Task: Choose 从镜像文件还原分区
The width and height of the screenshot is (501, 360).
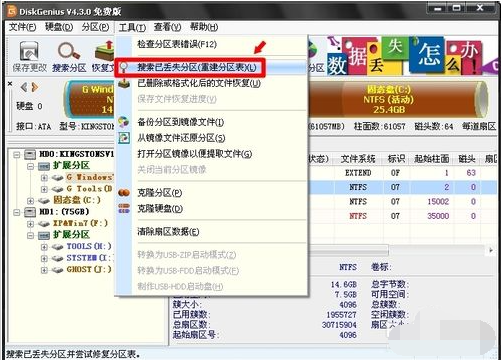Action: [181, 138]
